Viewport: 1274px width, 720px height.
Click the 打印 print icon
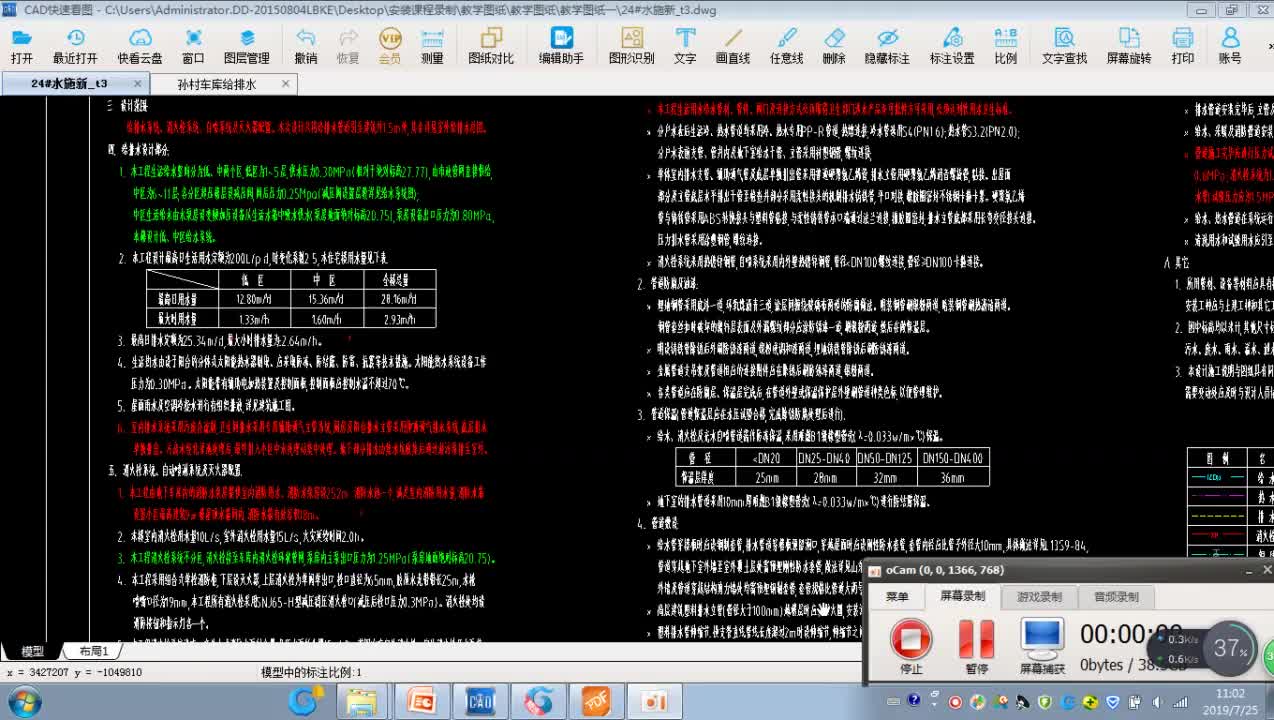1183,46
